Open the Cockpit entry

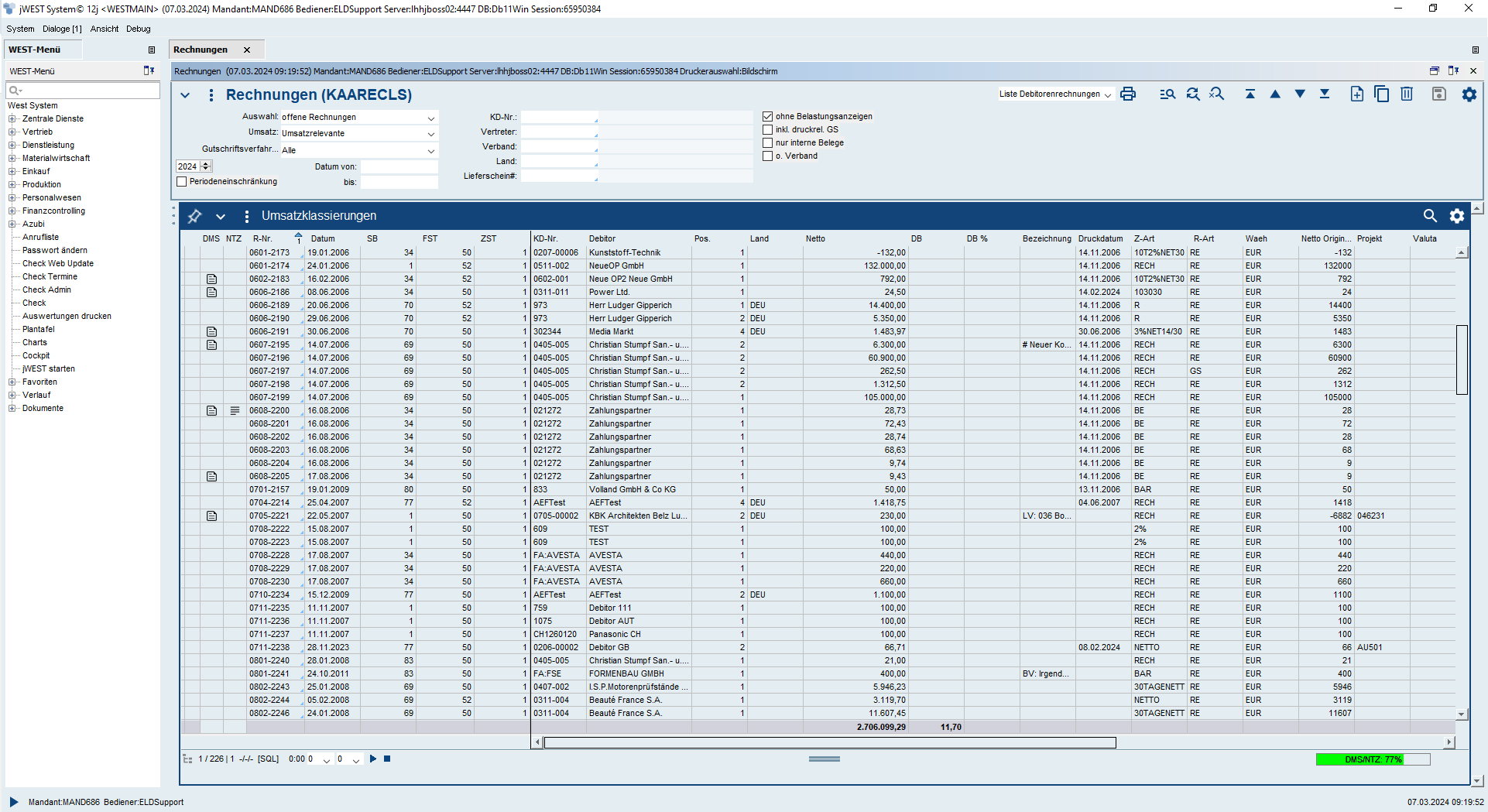point(36,355)
